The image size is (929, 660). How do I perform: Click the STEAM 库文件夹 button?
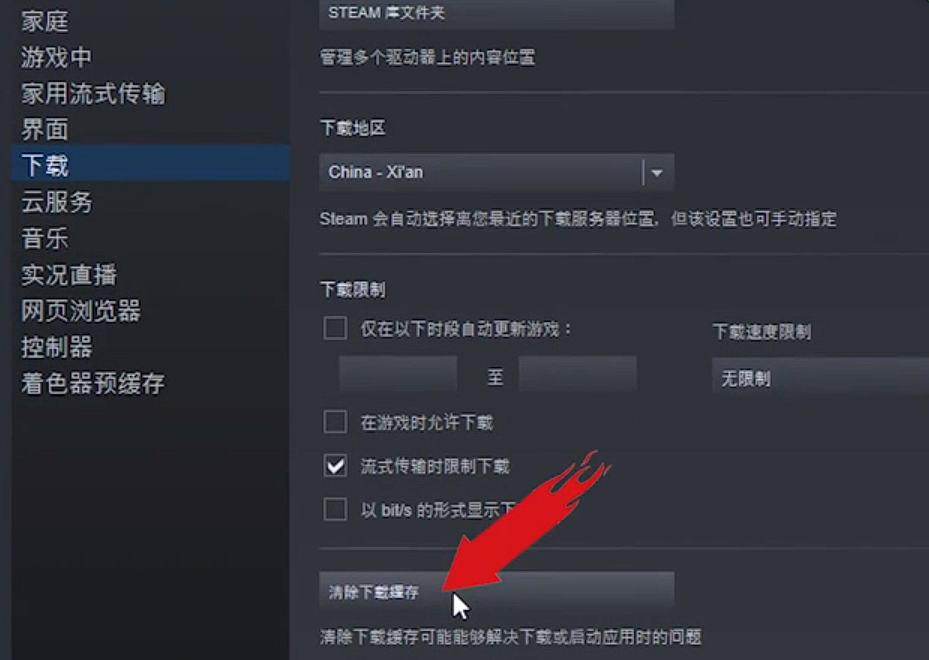click(x=496, y=13)
